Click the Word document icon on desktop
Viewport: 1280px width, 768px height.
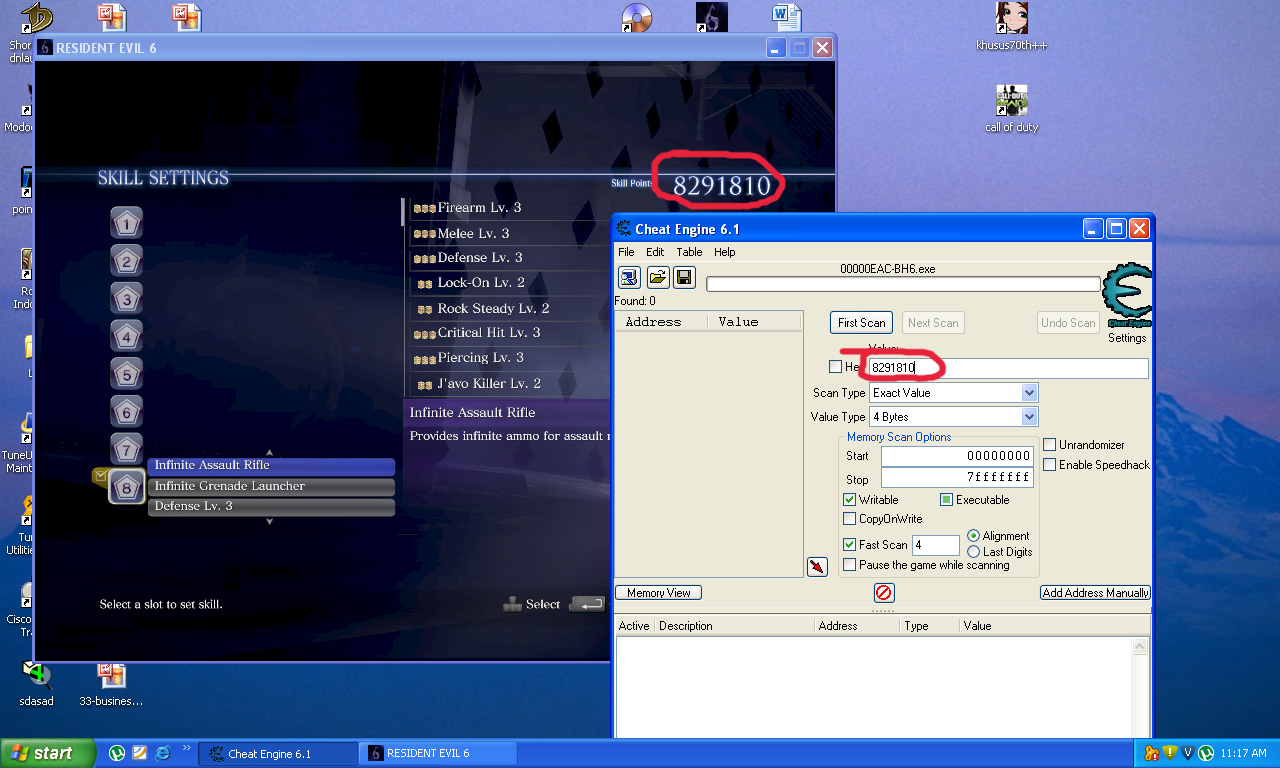coord(786,18)
